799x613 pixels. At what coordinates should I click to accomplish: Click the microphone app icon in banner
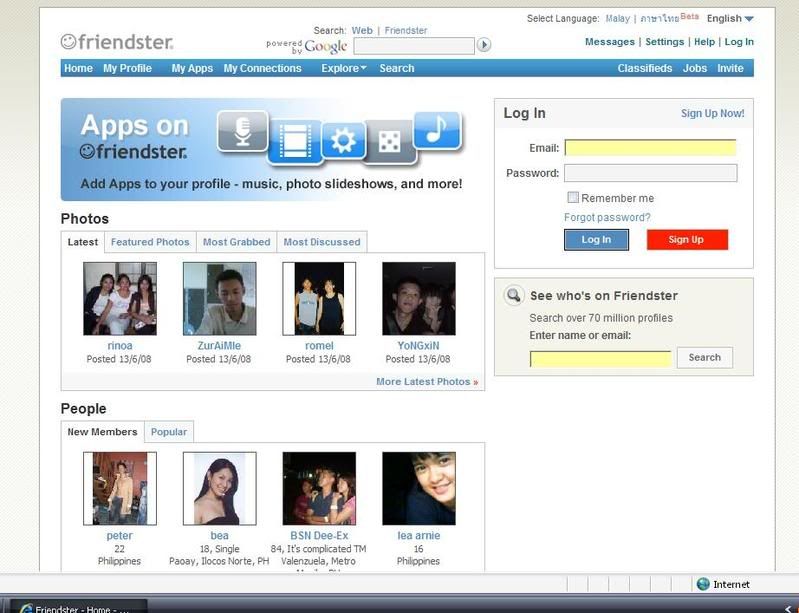(243, 131)
